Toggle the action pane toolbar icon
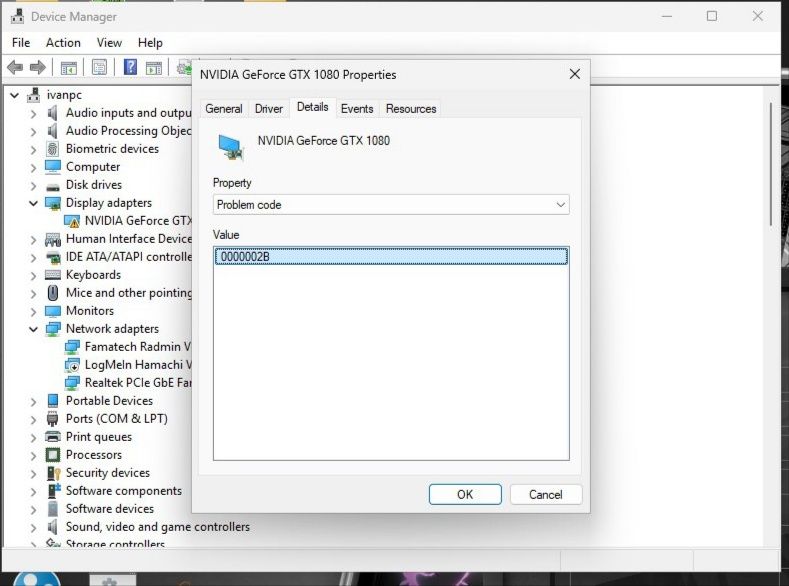This screenshot has height=586, width=789. click(x=153, y=67)
